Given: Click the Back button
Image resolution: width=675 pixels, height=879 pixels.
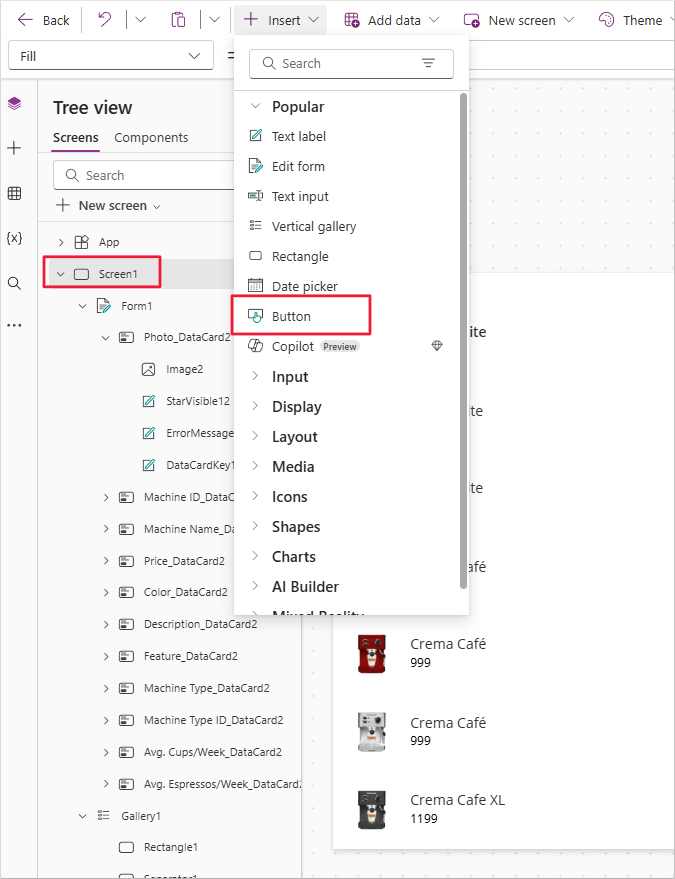Looking at the screenshot, I should [x=44, y=20].
